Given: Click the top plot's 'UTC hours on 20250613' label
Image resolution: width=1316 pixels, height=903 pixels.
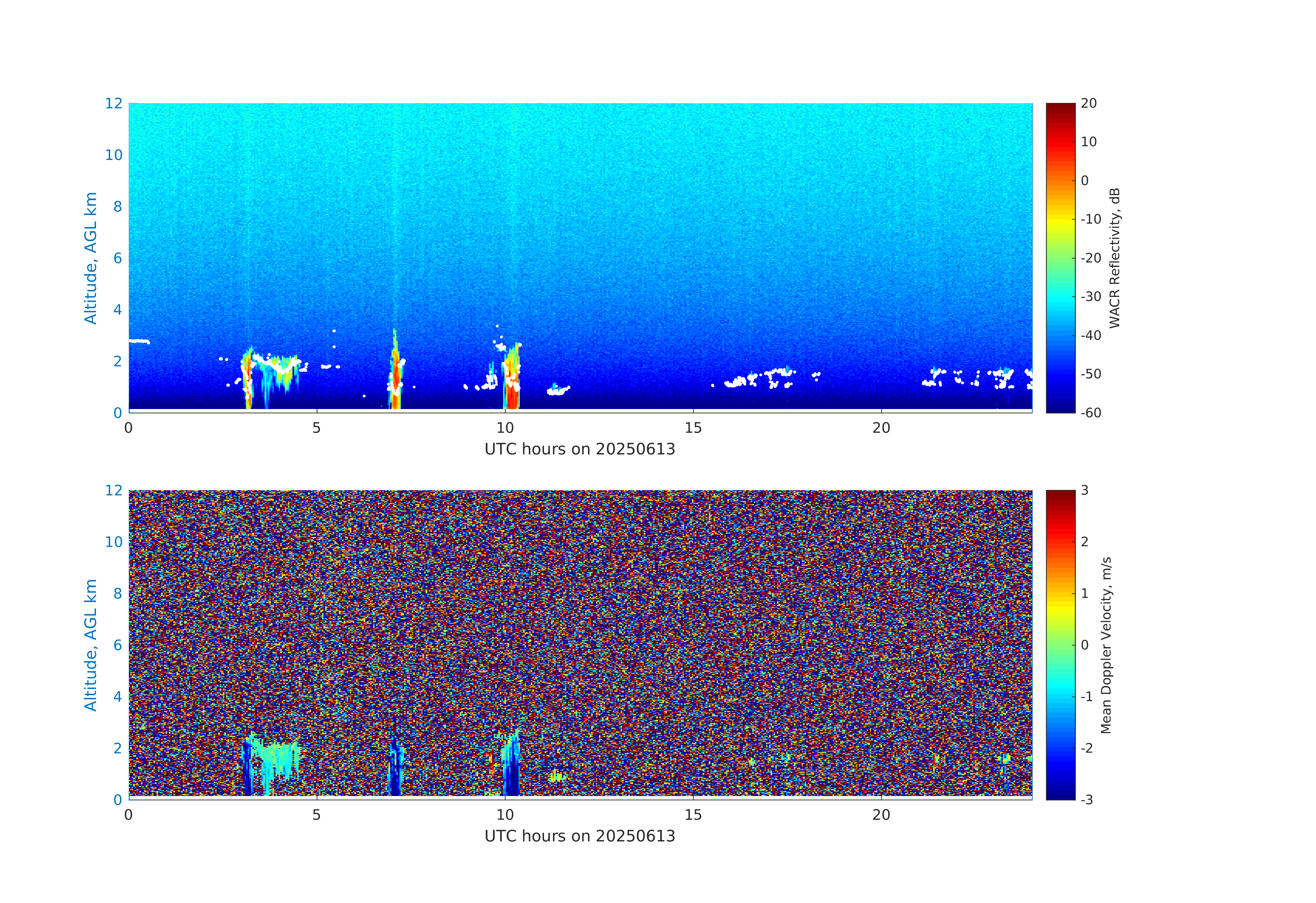Looking at the screenshot, I should click(580, 450).
